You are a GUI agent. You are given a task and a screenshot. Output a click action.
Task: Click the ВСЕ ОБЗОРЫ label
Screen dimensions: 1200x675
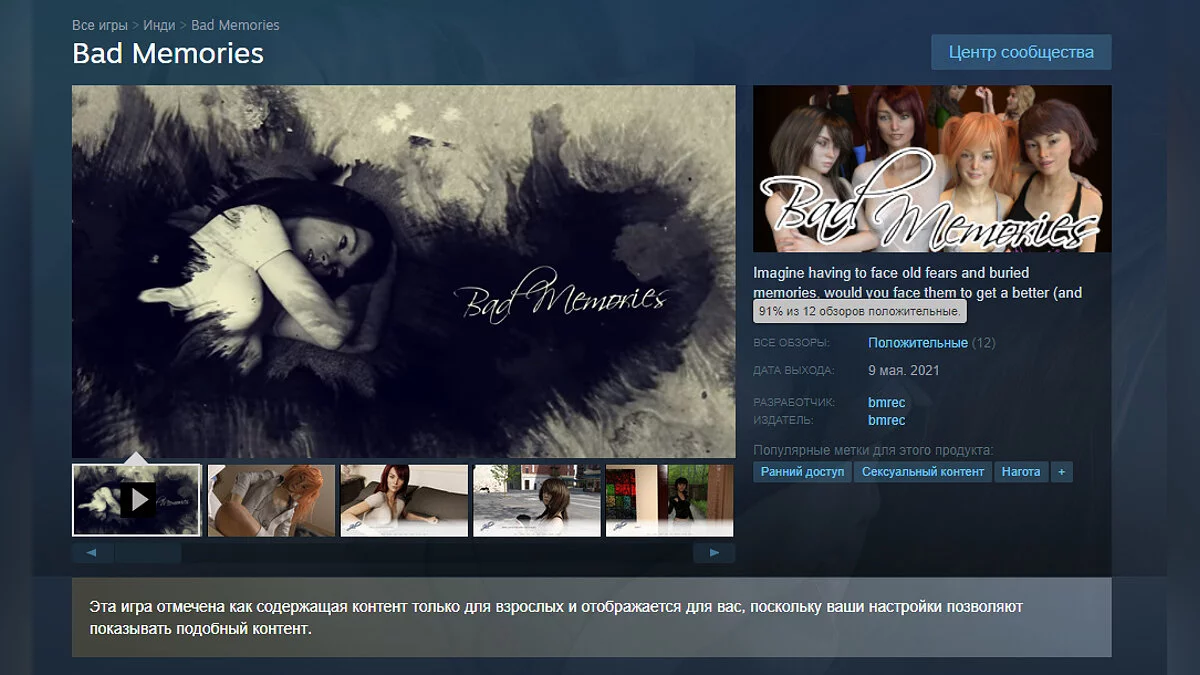click(x=792, y=343)
